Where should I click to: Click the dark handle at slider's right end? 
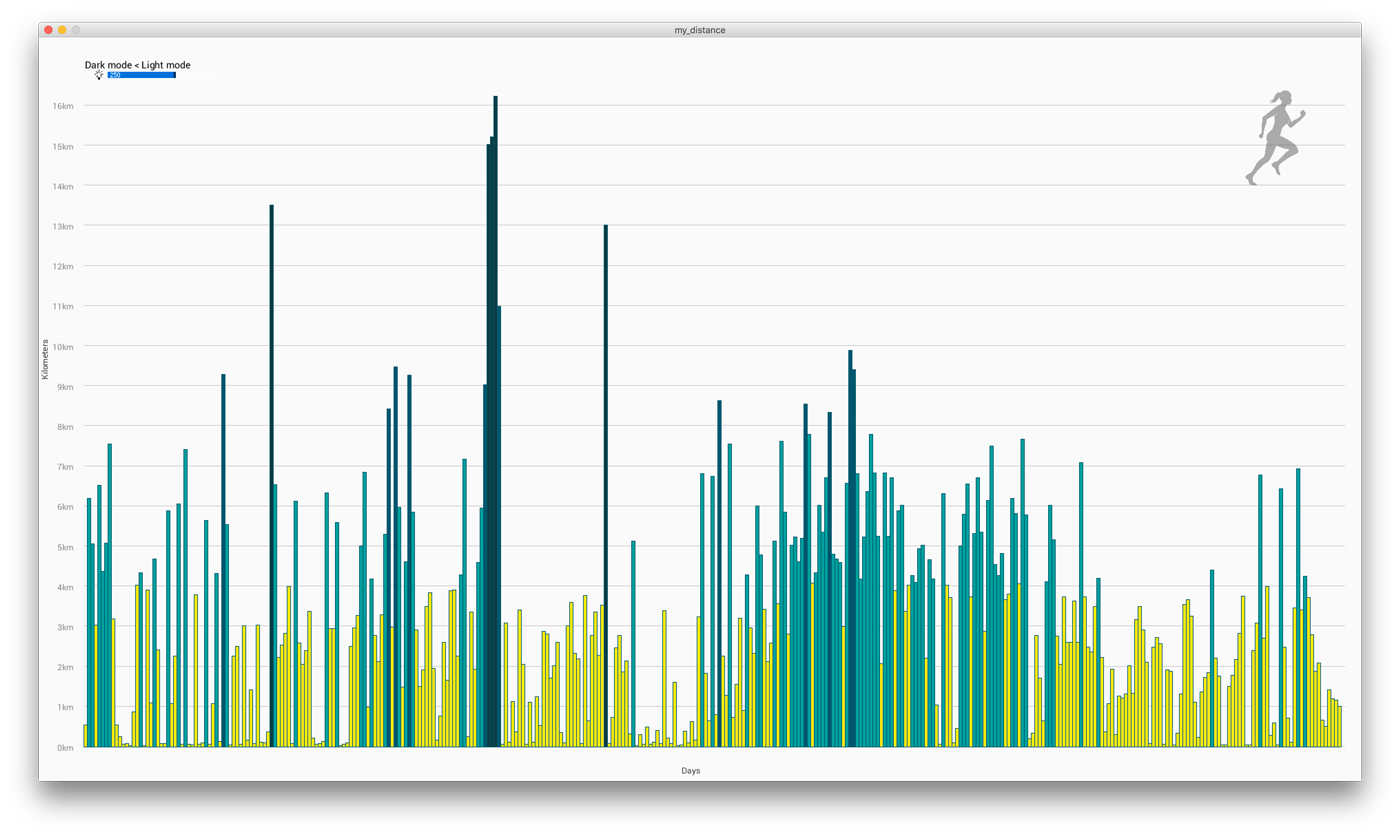coord(175,75)
